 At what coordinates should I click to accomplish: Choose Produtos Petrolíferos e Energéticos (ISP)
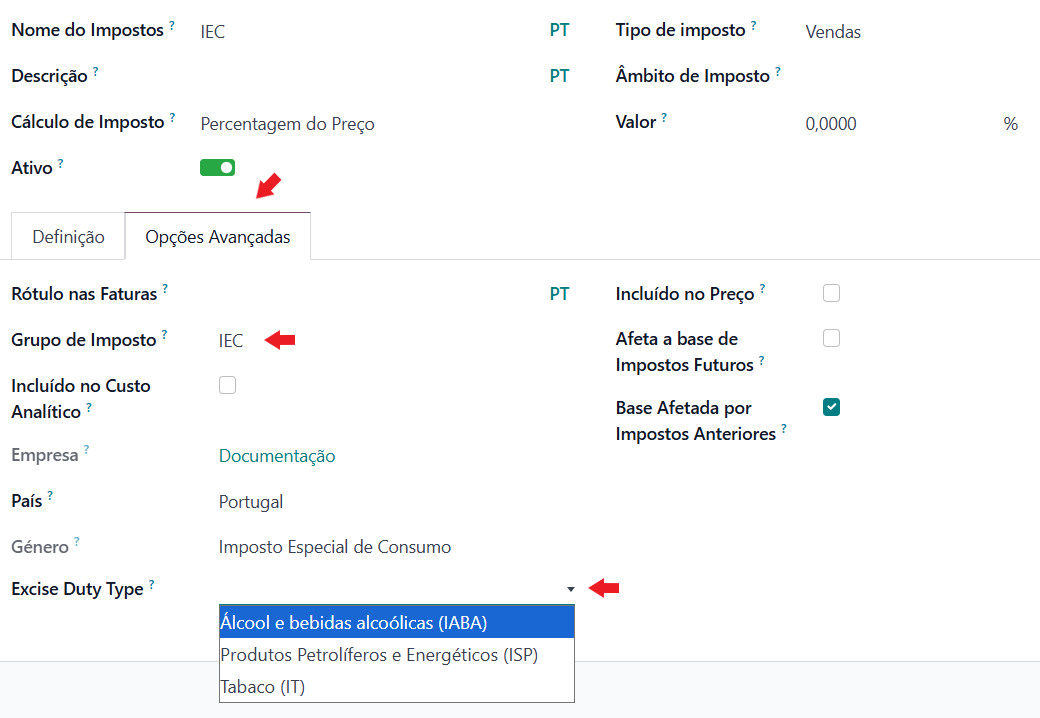click(396, 655)
